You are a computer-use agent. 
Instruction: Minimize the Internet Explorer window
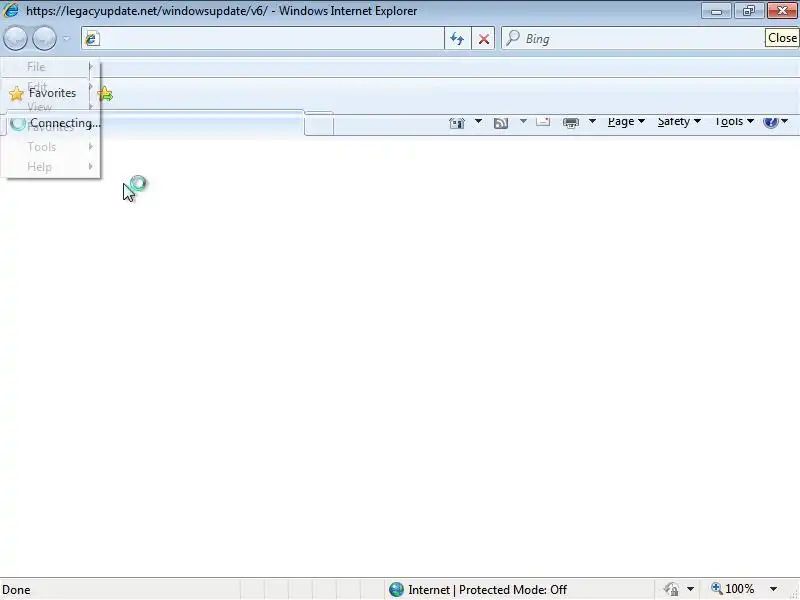click(716, 11)
